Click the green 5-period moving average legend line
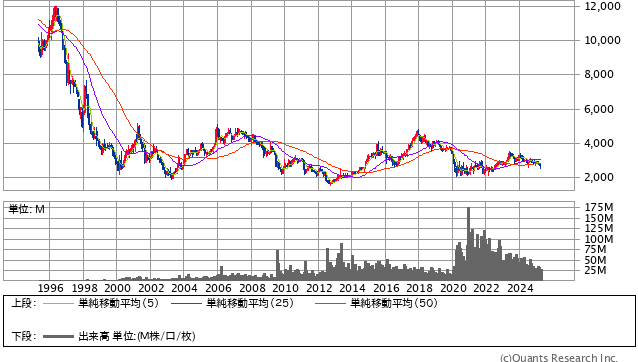This screenshot has height=362, width=638. 58,303
